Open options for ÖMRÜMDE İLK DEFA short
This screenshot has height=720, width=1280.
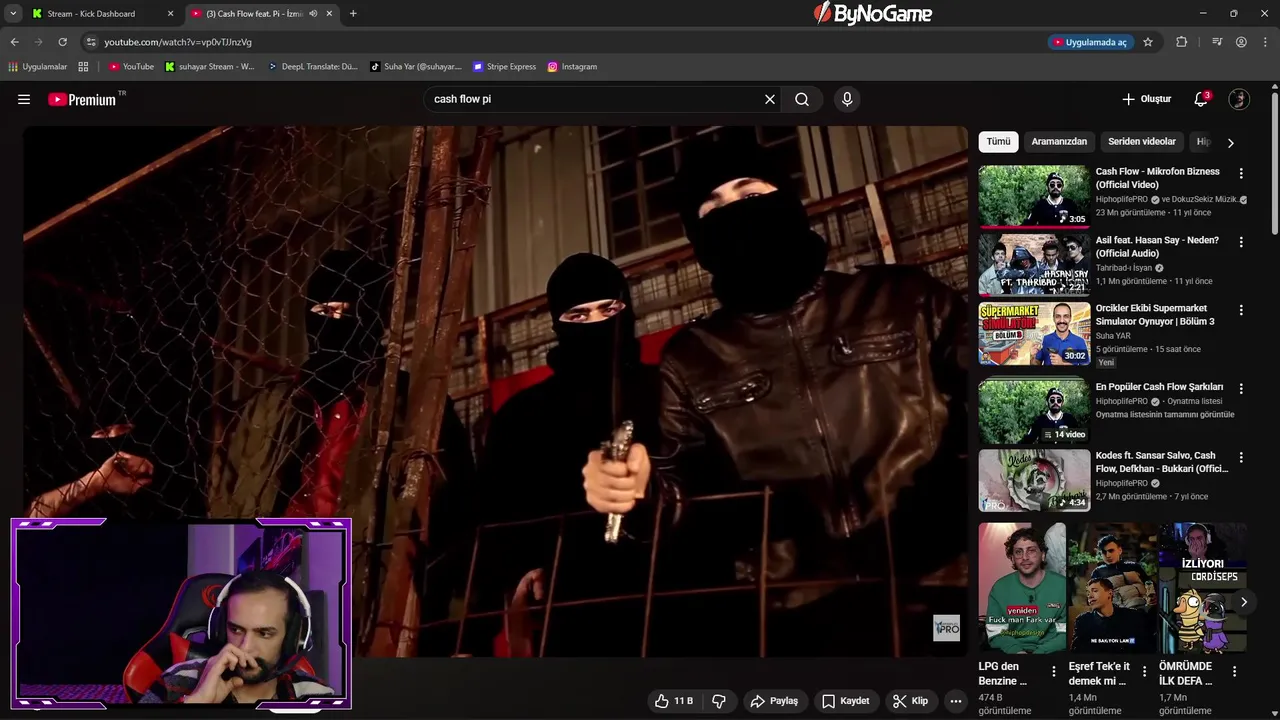tap(1234, 671)
